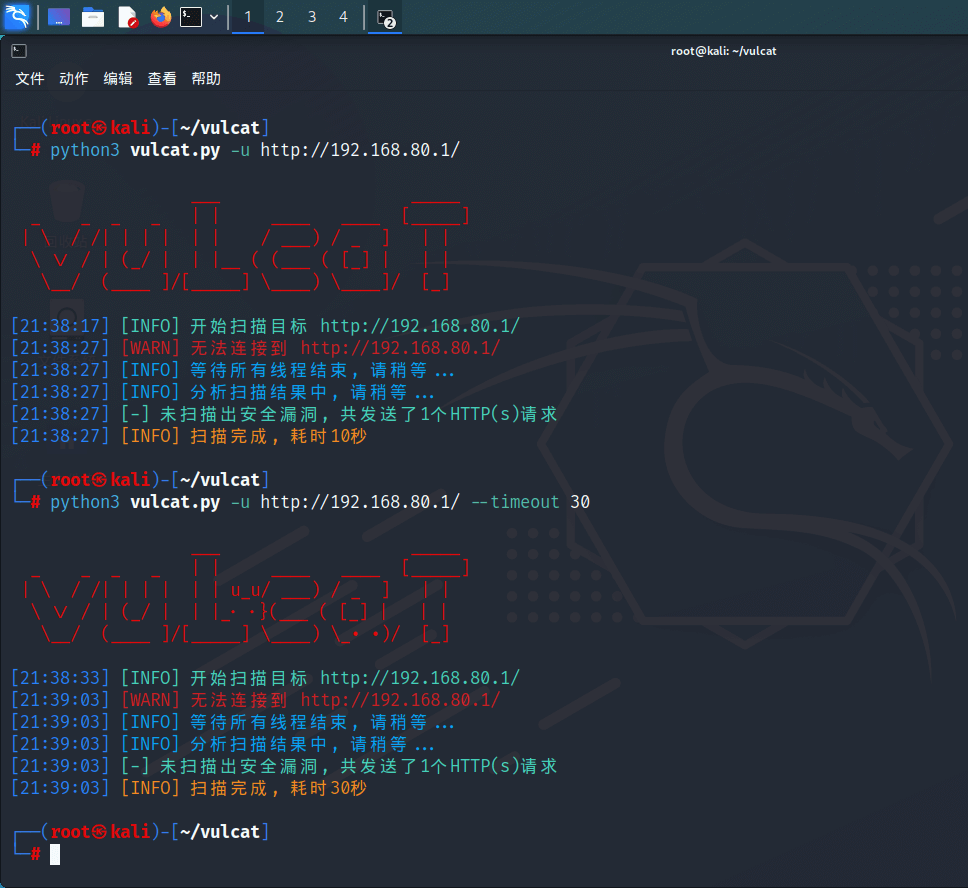Open the 编辑 (Edit) menu
The height and width of the screenshot is (888, 968).
tap(118, 79)
